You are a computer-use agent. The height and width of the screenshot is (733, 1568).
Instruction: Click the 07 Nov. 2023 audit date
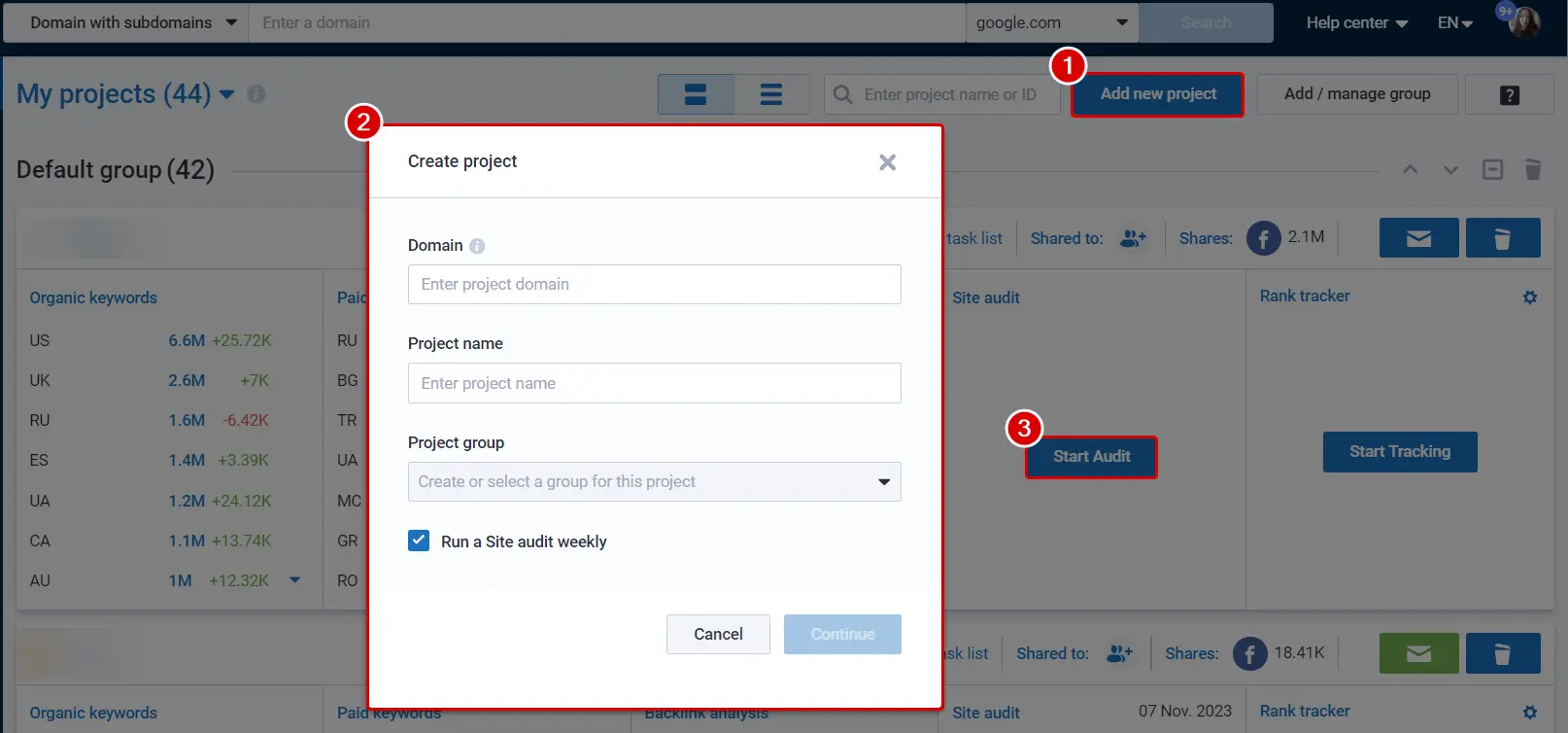click(1185, 711)
